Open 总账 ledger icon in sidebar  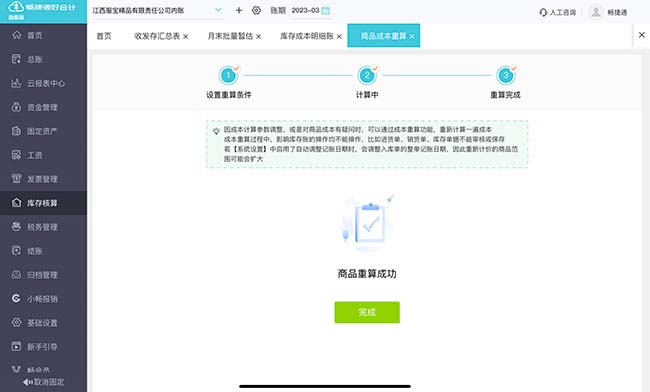coord(16,59)
